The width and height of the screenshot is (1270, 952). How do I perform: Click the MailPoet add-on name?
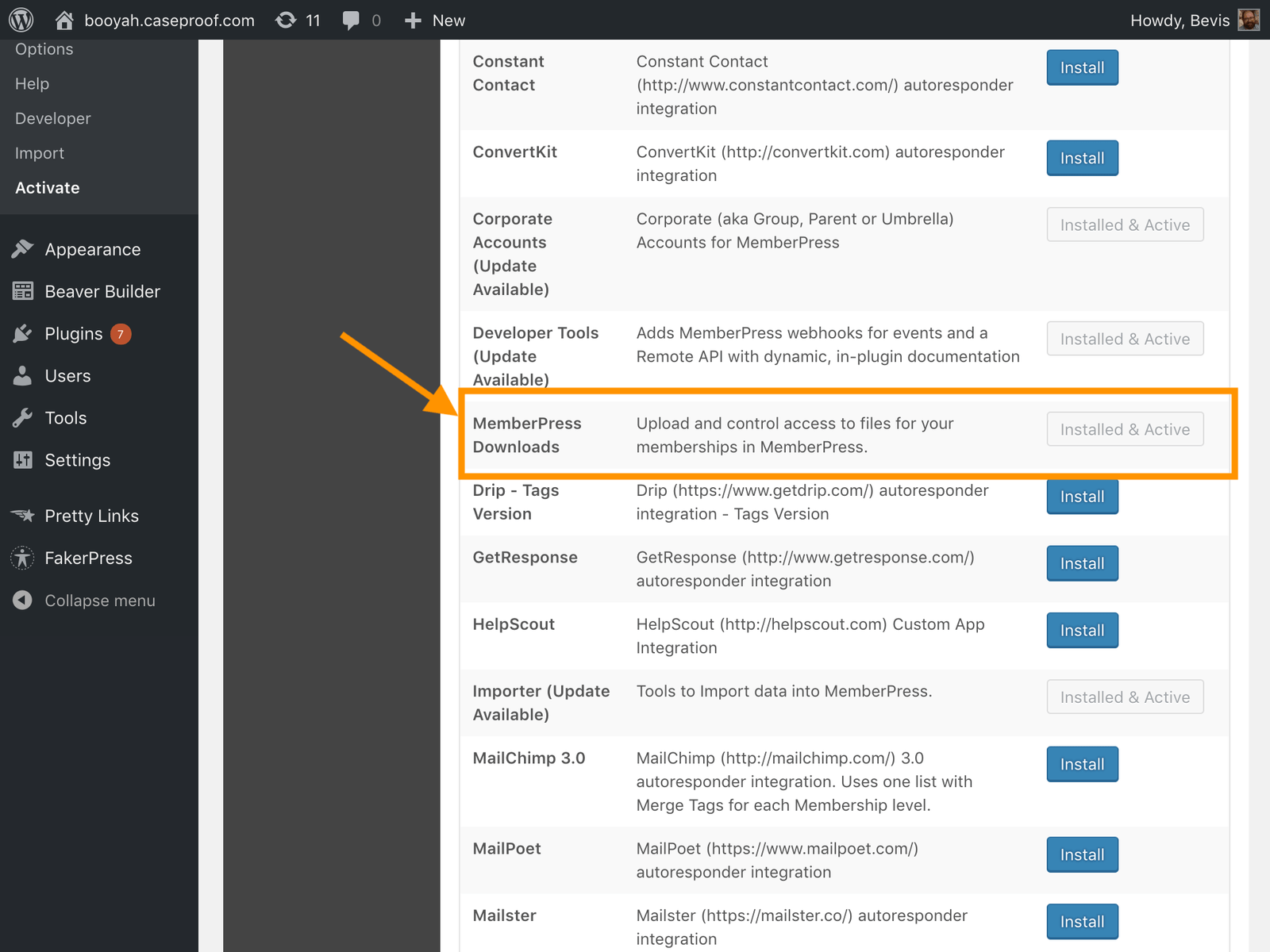point(506,849)
